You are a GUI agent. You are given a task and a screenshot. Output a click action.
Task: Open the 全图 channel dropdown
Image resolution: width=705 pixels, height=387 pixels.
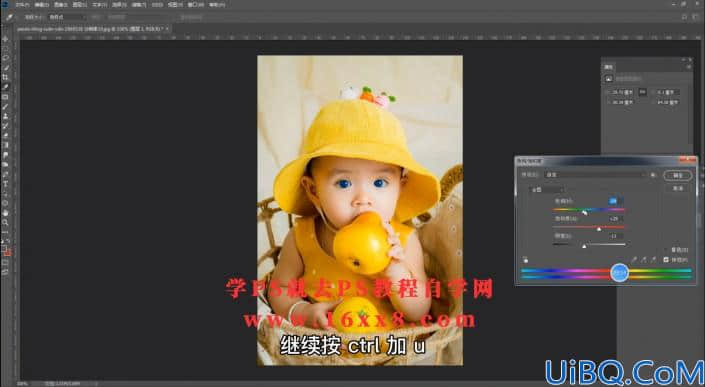547,190
